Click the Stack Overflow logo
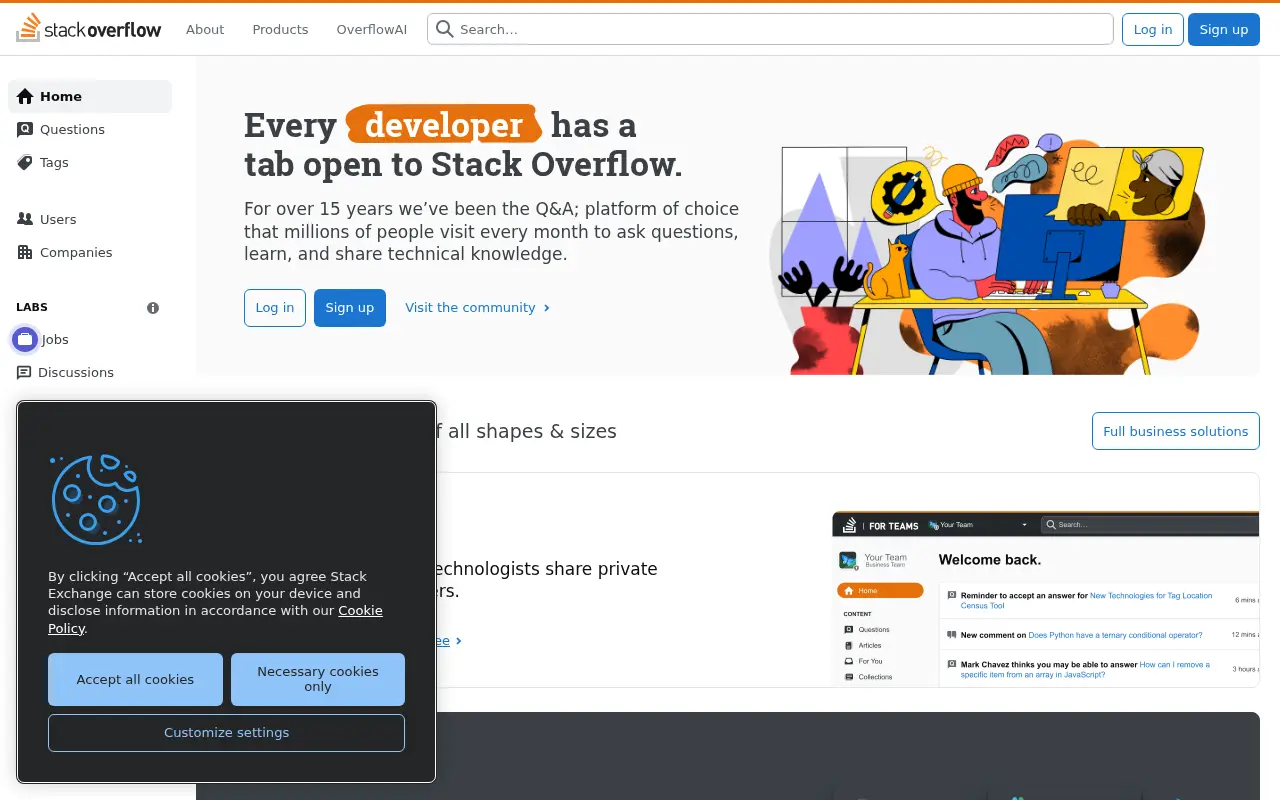The width and height of the screenshot is (1280, 800). 89,29
